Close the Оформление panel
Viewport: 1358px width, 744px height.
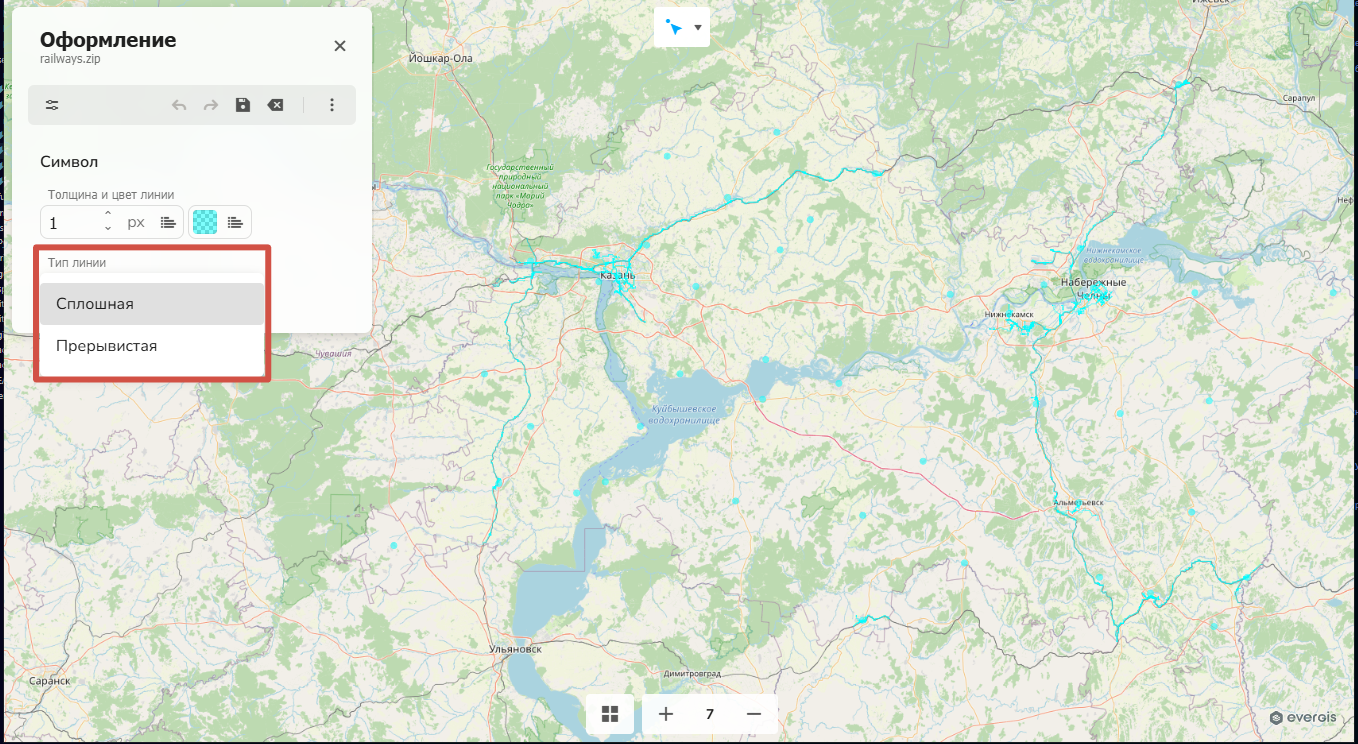(340, 46)
